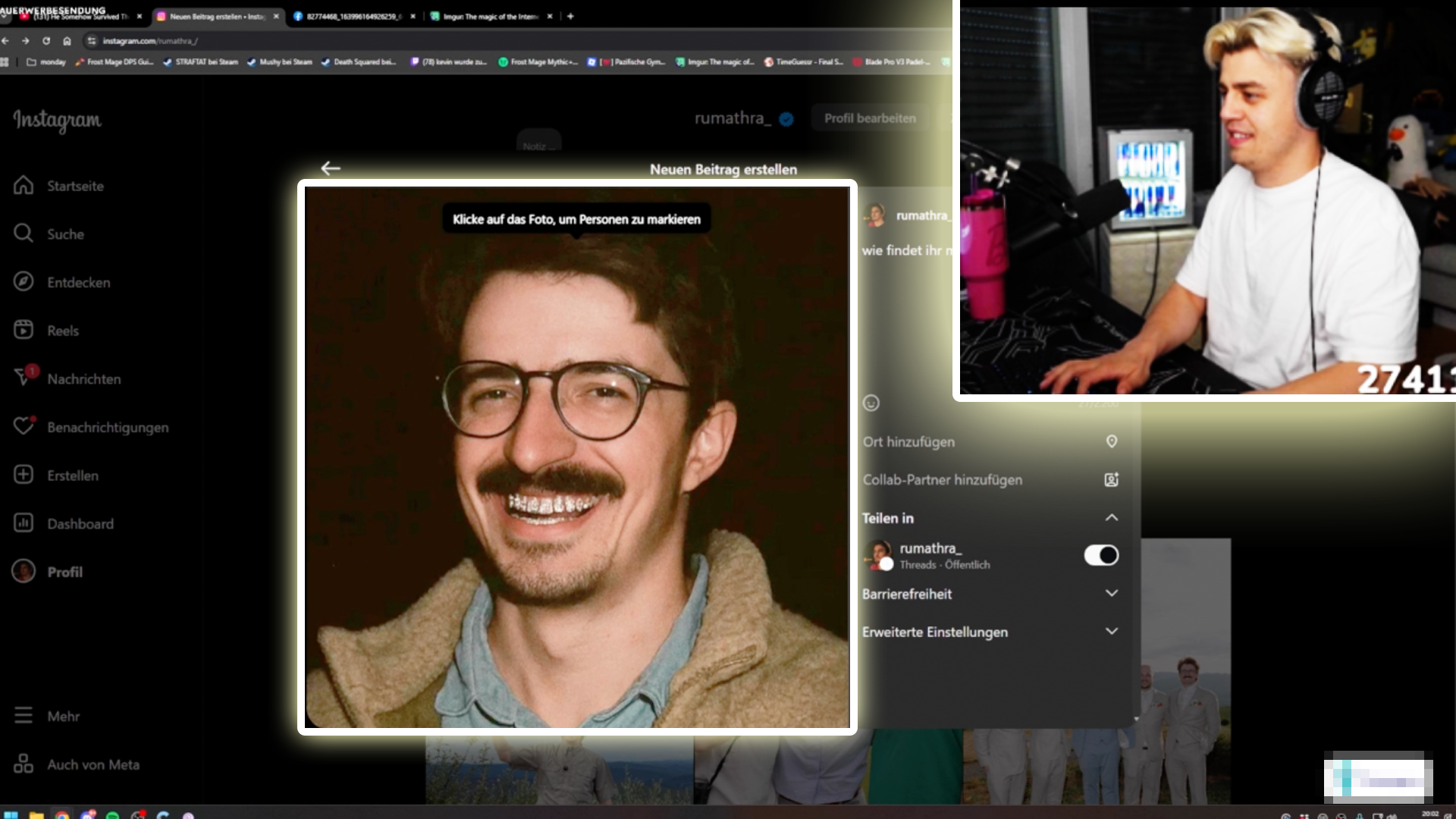Open the STRAFTAT bei Steam bookmark
1456x819 pixels.
[x=201, y=62]
